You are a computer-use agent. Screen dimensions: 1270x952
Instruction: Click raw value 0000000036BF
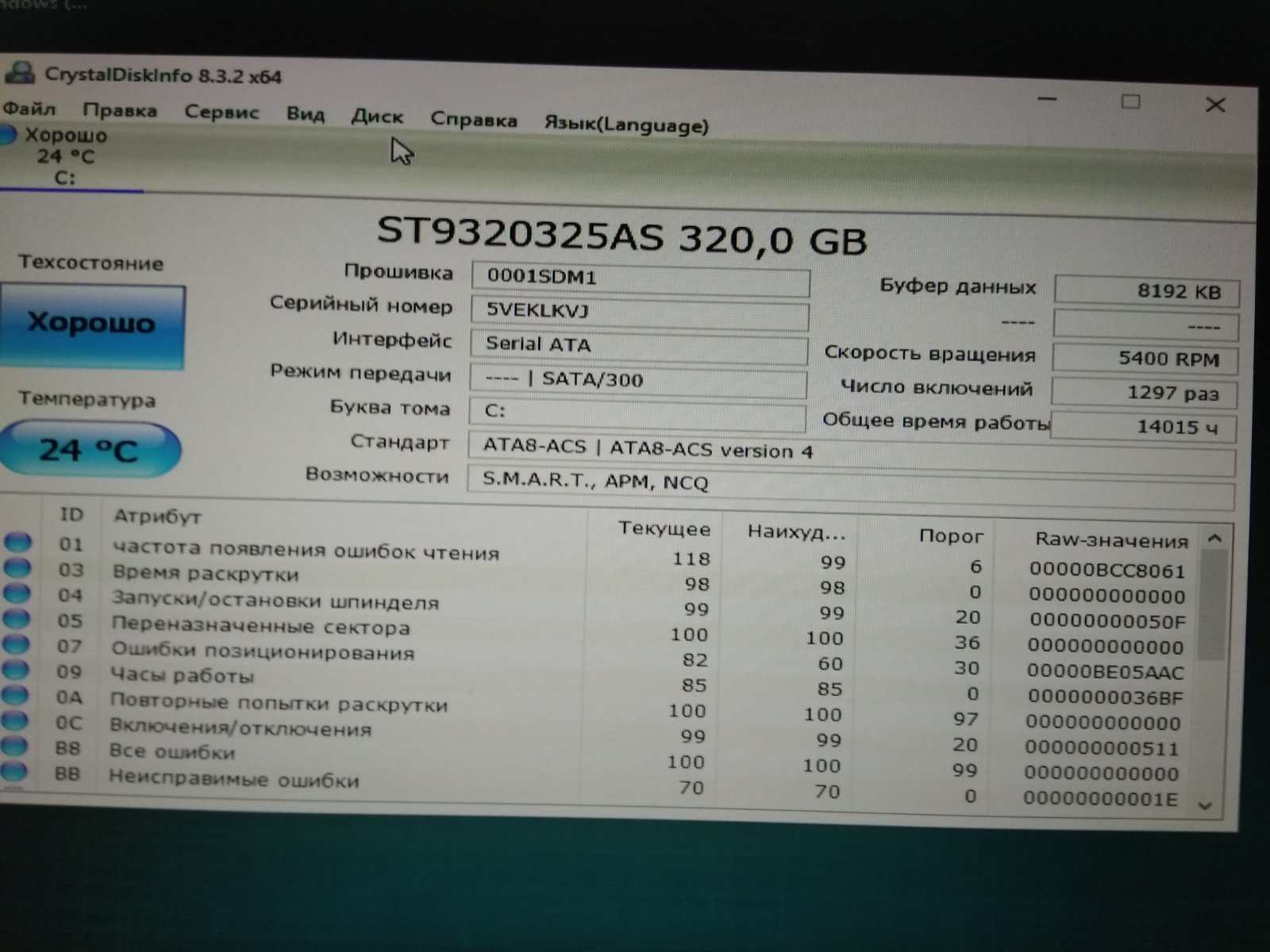coord(1104,697)
